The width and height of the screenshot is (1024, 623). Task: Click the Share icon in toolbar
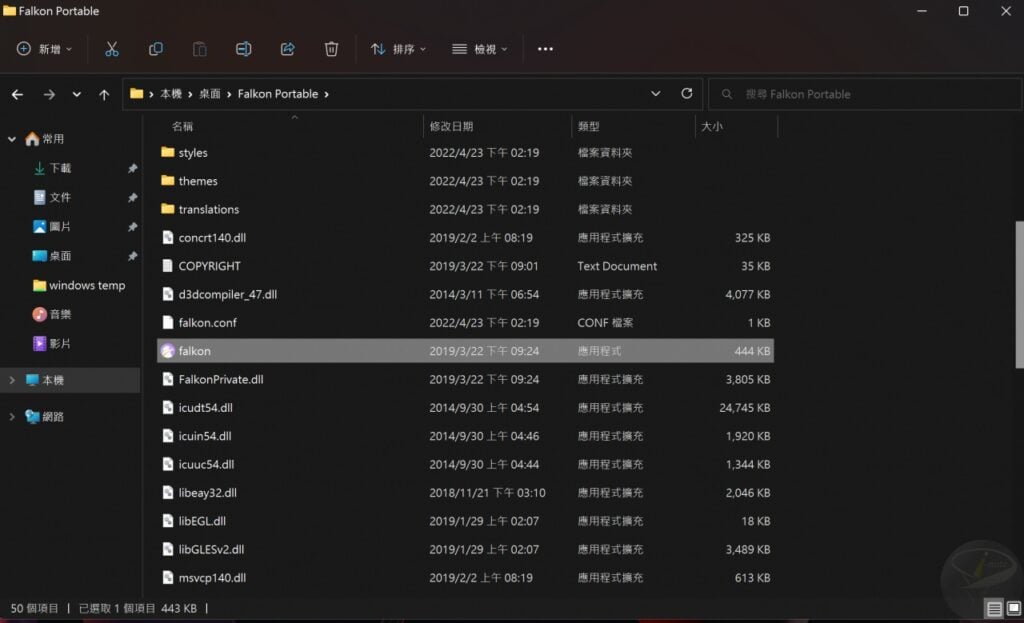(x=288, y=49)
